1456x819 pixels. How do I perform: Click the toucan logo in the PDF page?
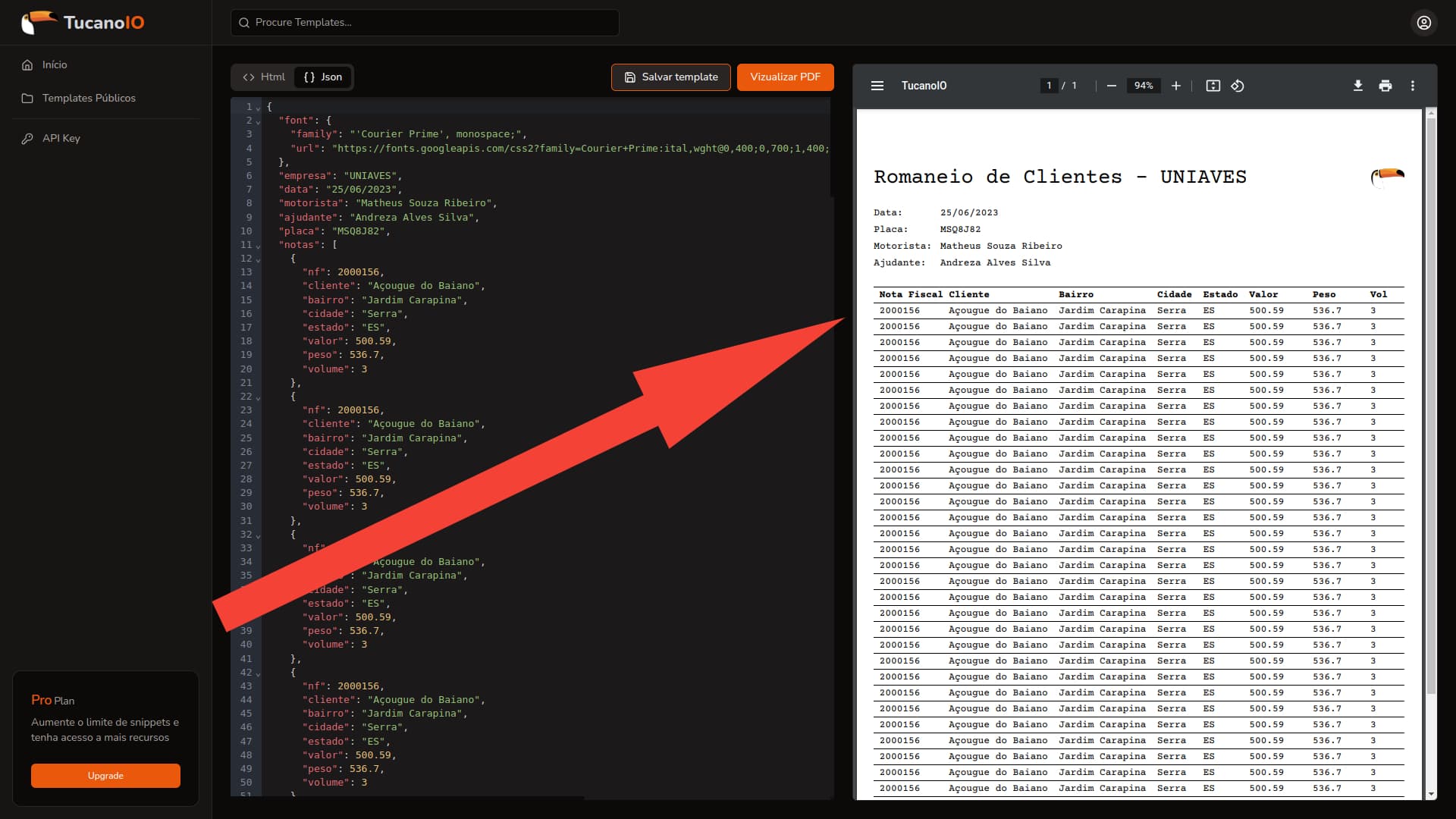coord(1387,177)
